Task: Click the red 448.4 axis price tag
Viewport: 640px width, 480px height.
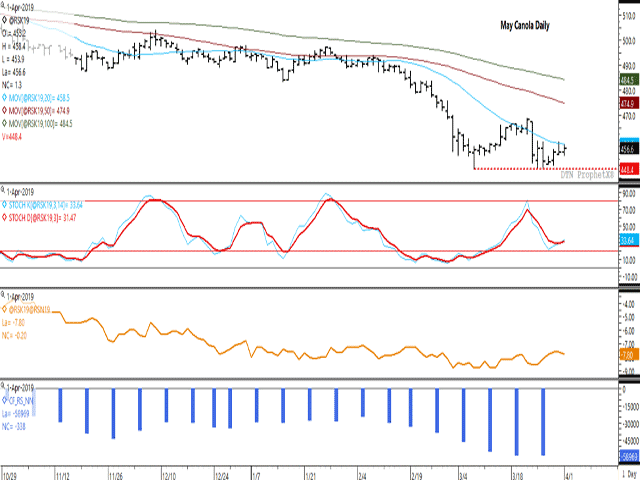Action: [629, 169]
